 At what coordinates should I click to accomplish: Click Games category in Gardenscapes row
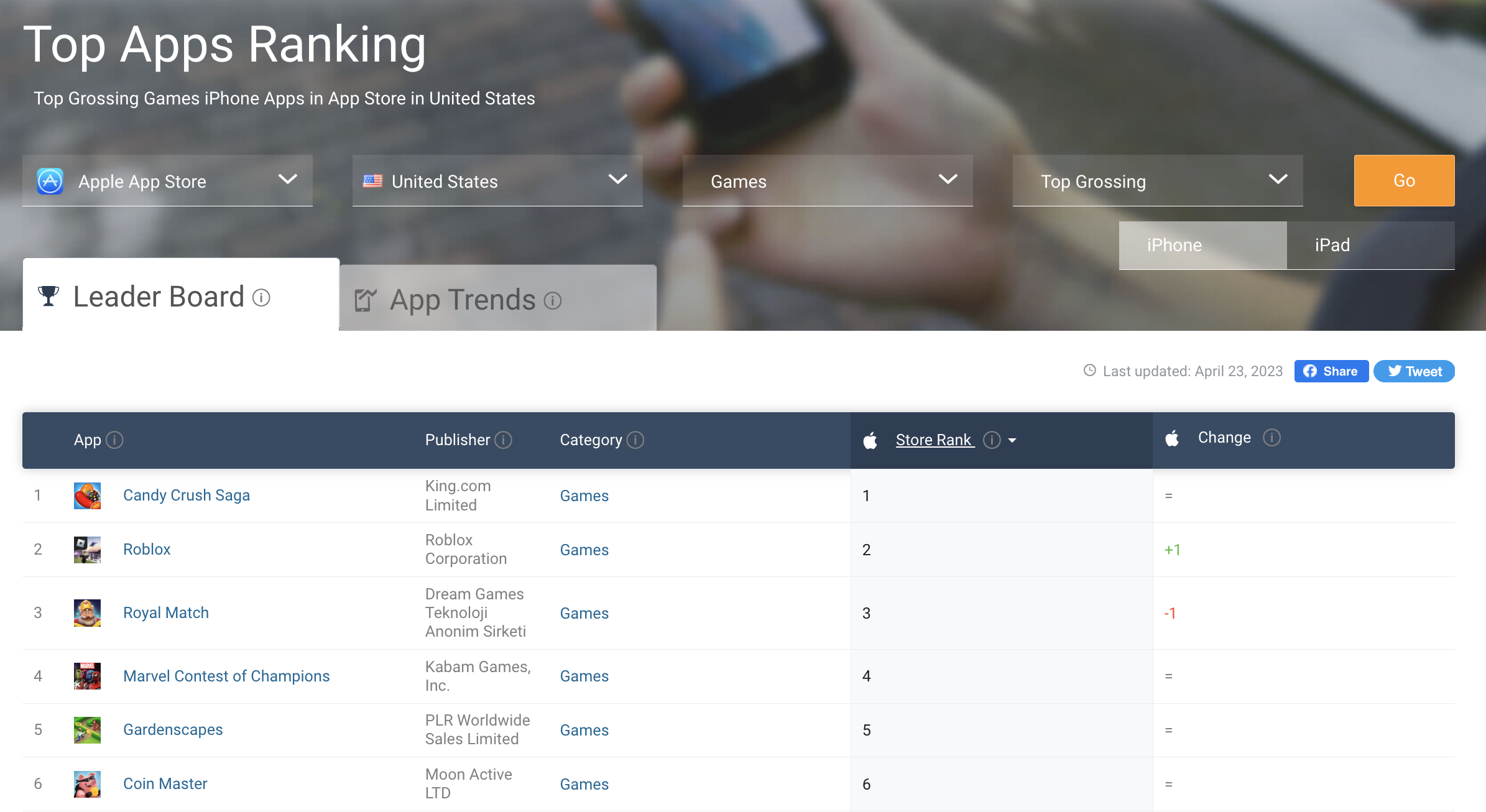click(584, 731)
